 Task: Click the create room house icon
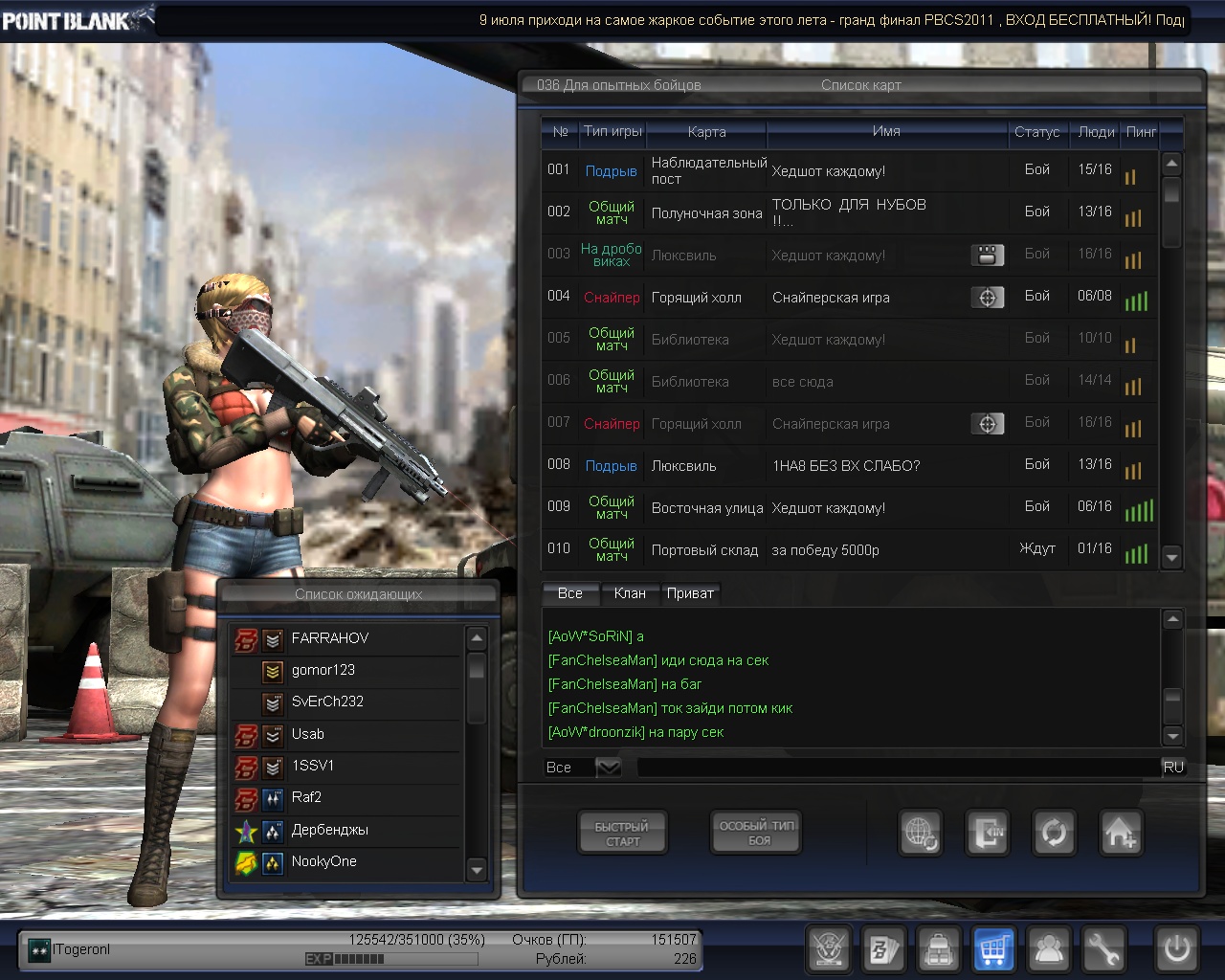click(1120, 833)
